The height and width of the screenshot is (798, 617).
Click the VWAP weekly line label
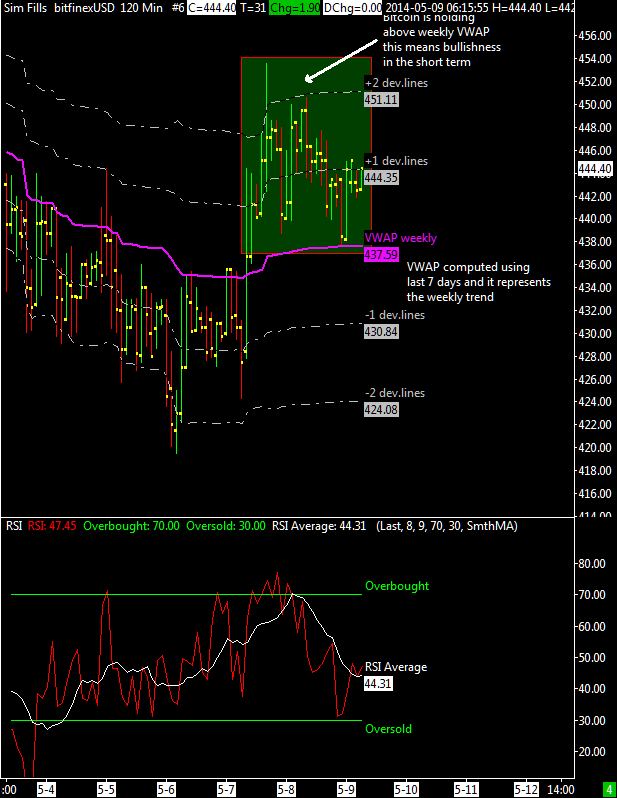pyautogui.click(x=400, y=238)
